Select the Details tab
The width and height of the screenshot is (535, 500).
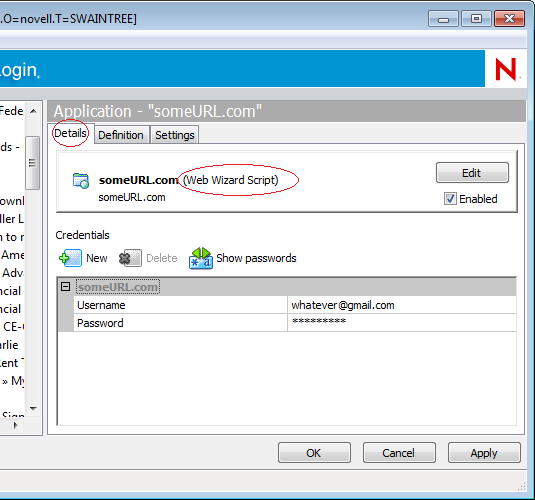point(71,133)
